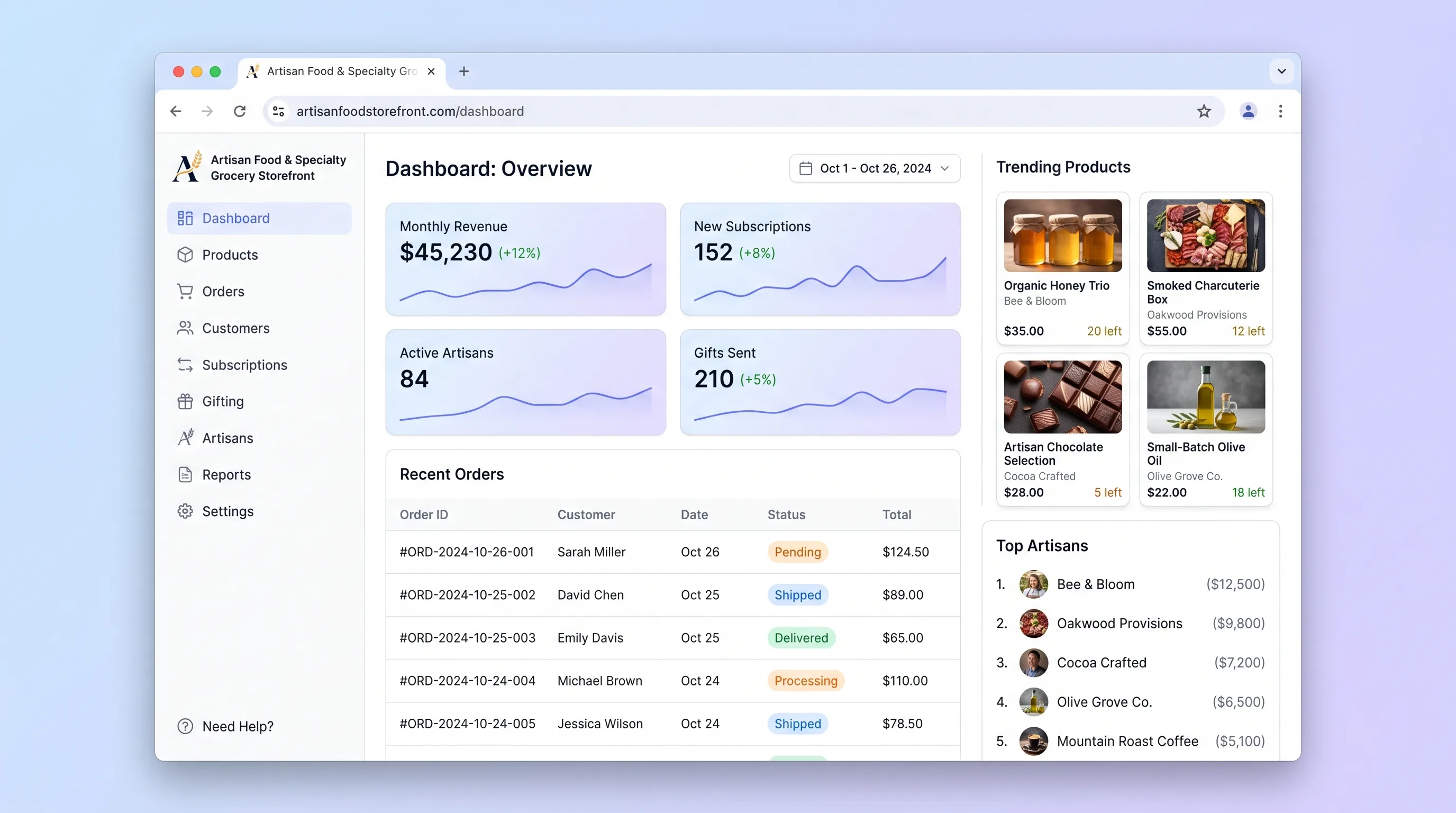
Task: Click the browser back arrow
Action: [x=176, y=111]
